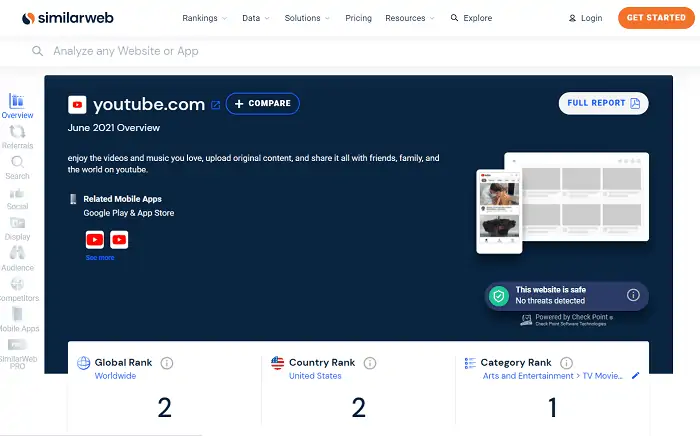
Task: Open the Audience sidebar icon
Action: 17,254
